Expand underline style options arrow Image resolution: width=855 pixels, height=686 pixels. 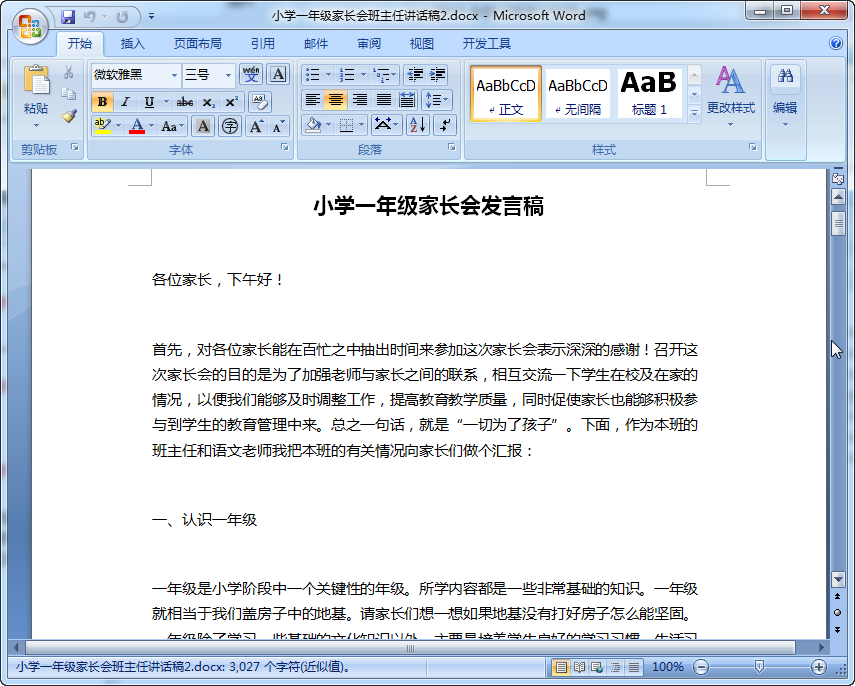coord(166,101)
